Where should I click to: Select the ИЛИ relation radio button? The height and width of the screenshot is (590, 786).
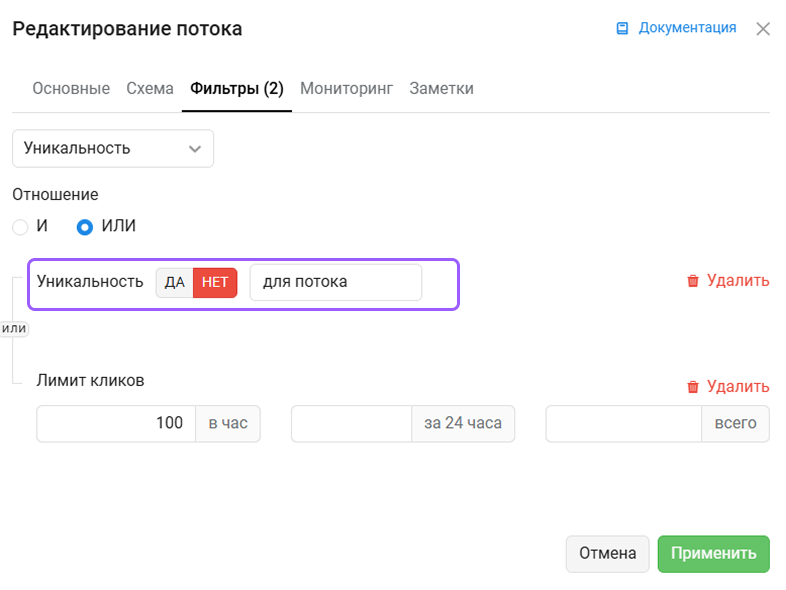85,227
